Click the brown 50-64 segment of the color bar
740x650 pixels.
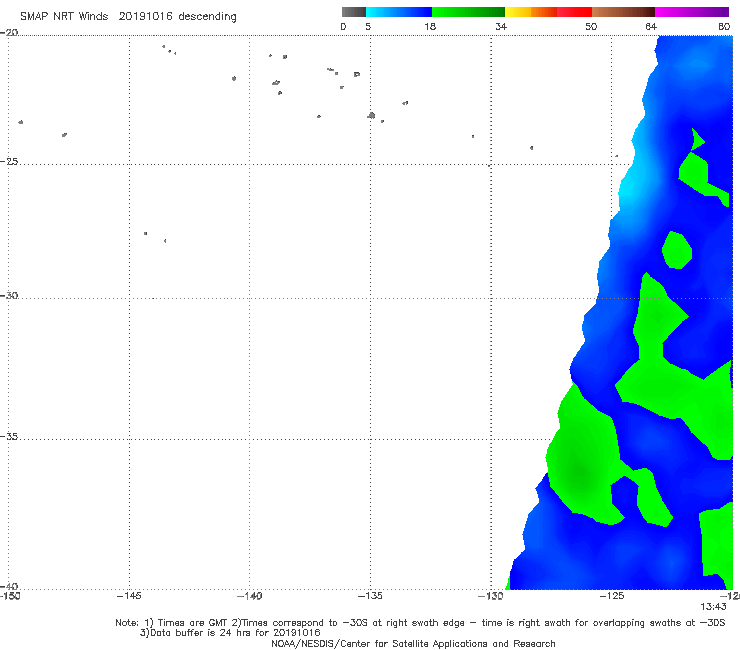point(623,12)
